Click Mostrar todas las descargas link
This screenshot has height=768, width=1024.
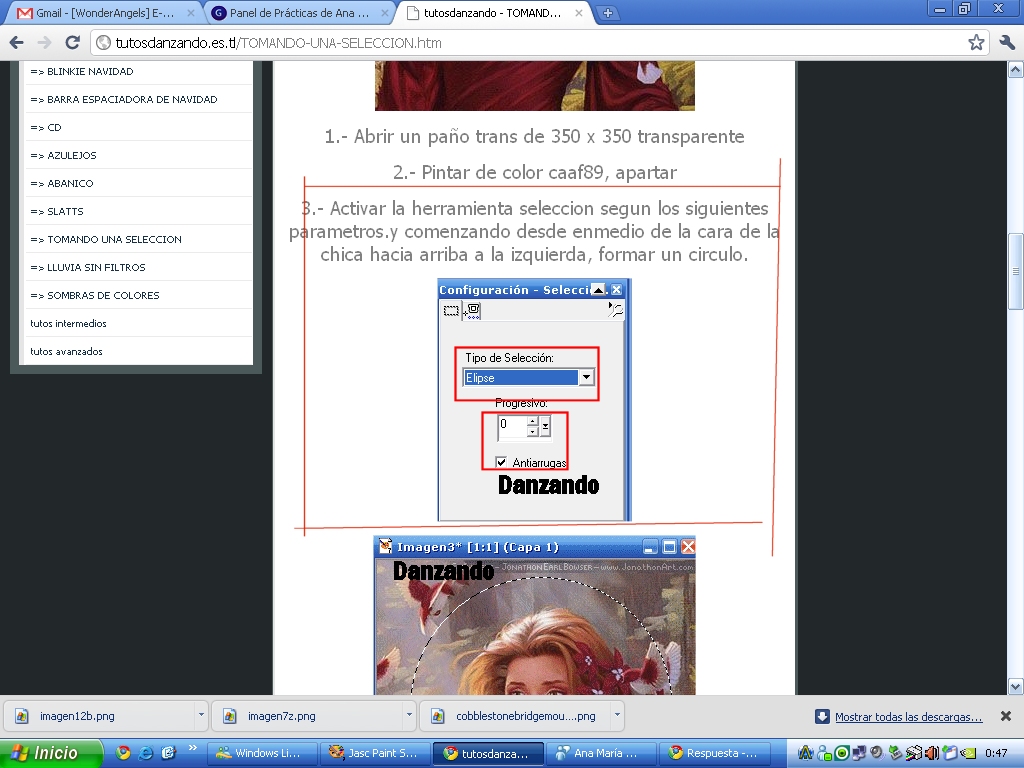click(908, 717)
